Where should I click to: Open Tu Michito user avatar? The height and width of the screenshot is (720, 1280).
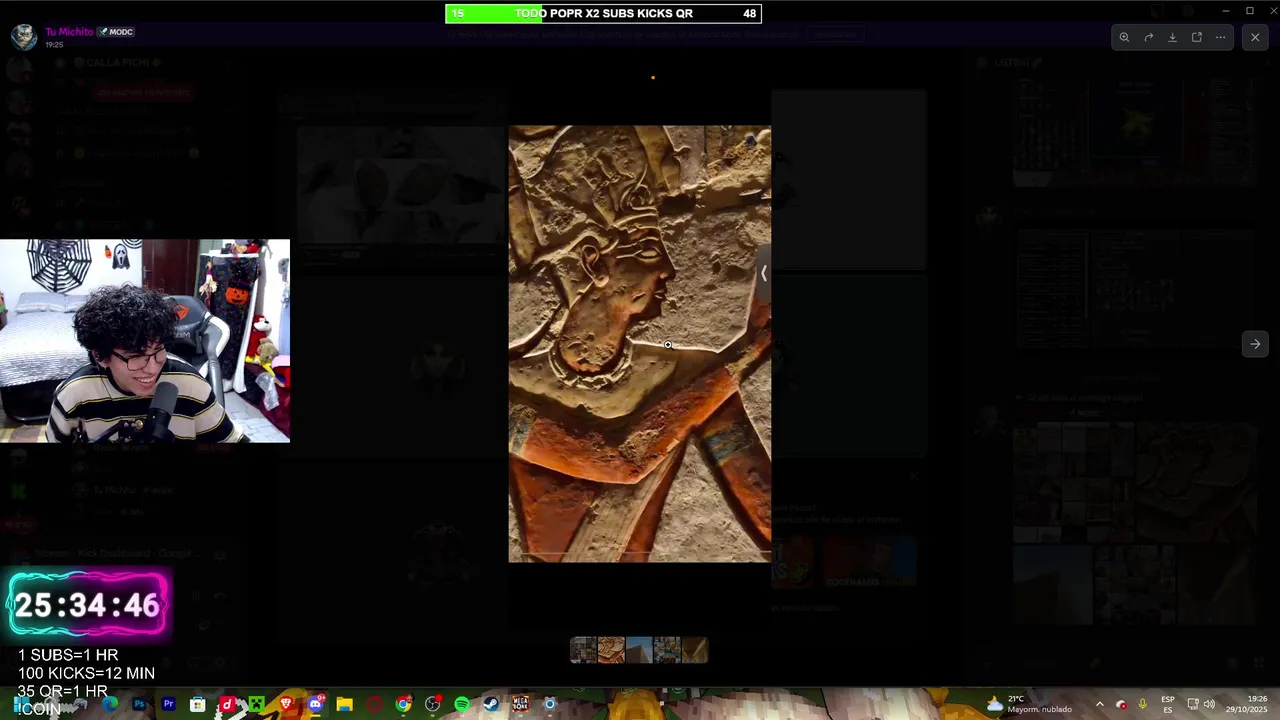point(24,37)
